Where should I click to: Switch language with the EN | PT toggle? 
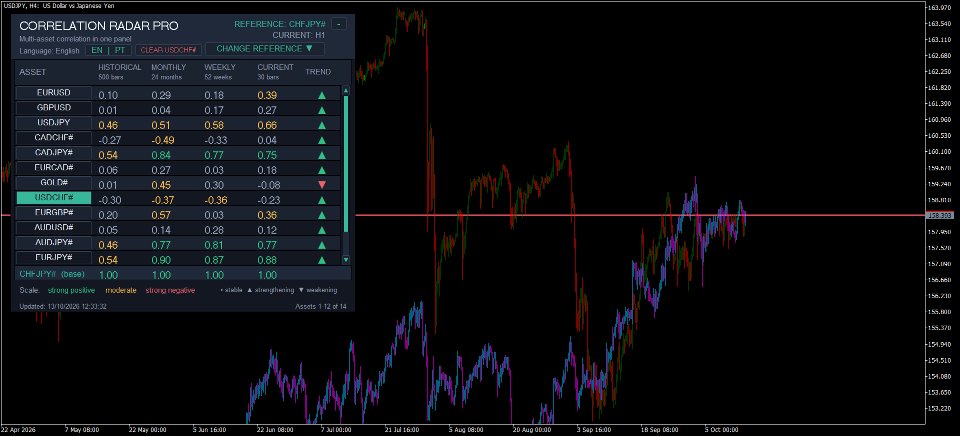pos(108,50)
